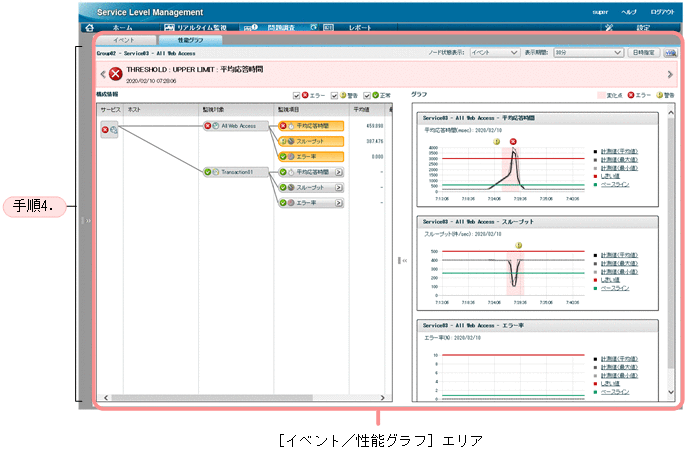Go to previous event with left chevron
This screenshot has height=453, width=687.
pyautogui.click(x=103, y=74)
